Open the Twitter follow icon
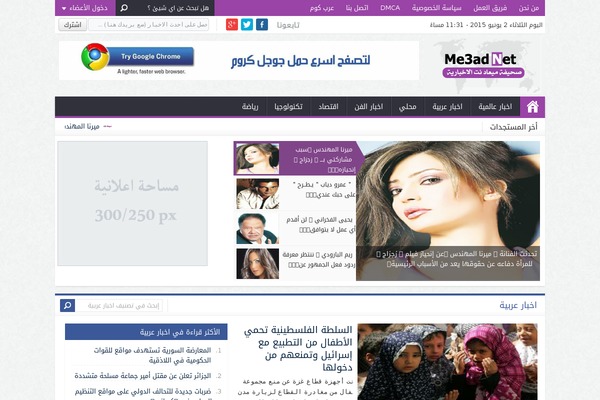 pyautogui.click(x=247, y=24)
